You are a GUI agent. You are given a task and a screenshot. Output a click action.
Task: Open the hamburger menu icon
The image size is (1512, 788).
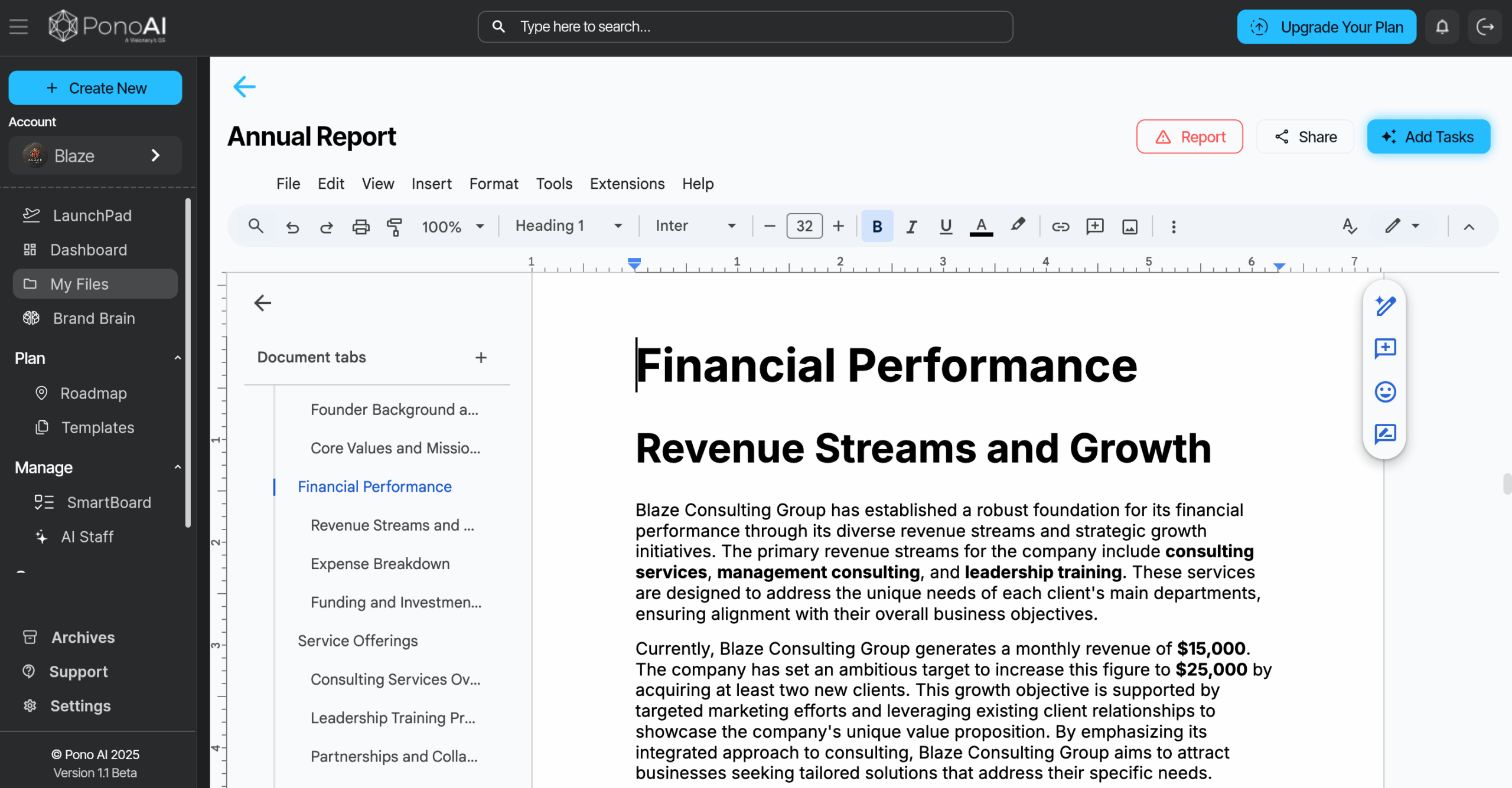(19, 27)
